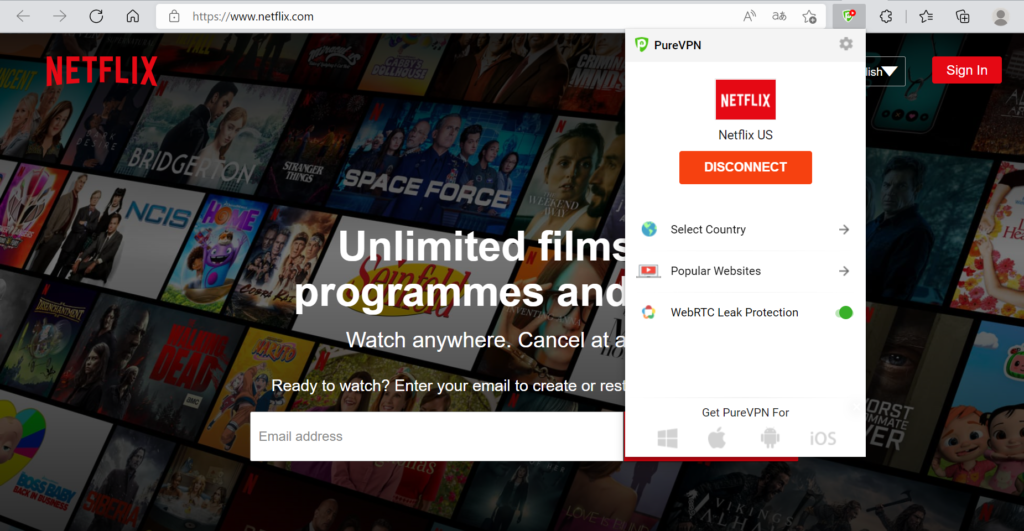Toggle WebRTC Leak Protection switch

[844, 312]
